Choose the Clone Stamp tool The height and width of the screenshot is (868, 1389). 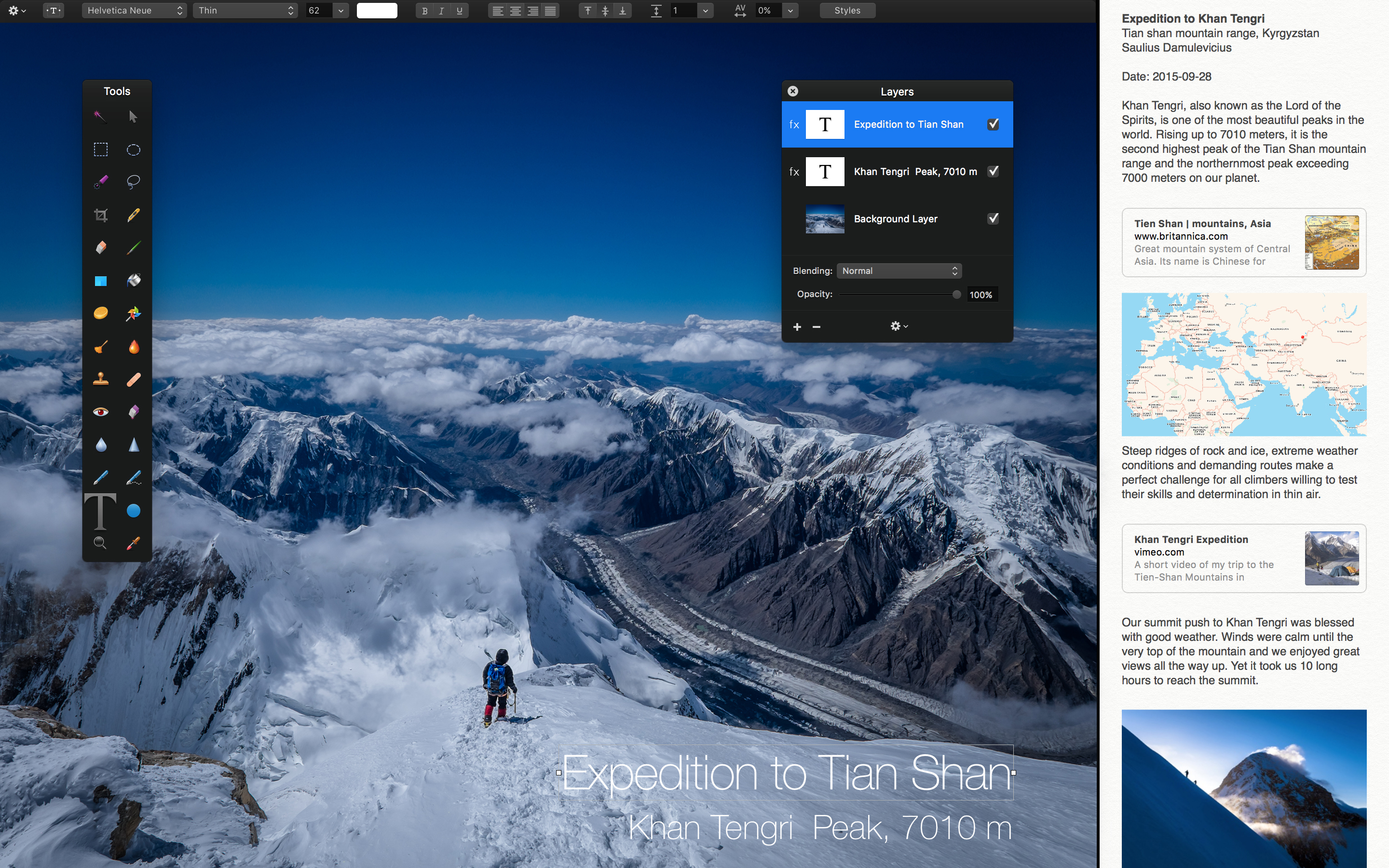point(101,380)
